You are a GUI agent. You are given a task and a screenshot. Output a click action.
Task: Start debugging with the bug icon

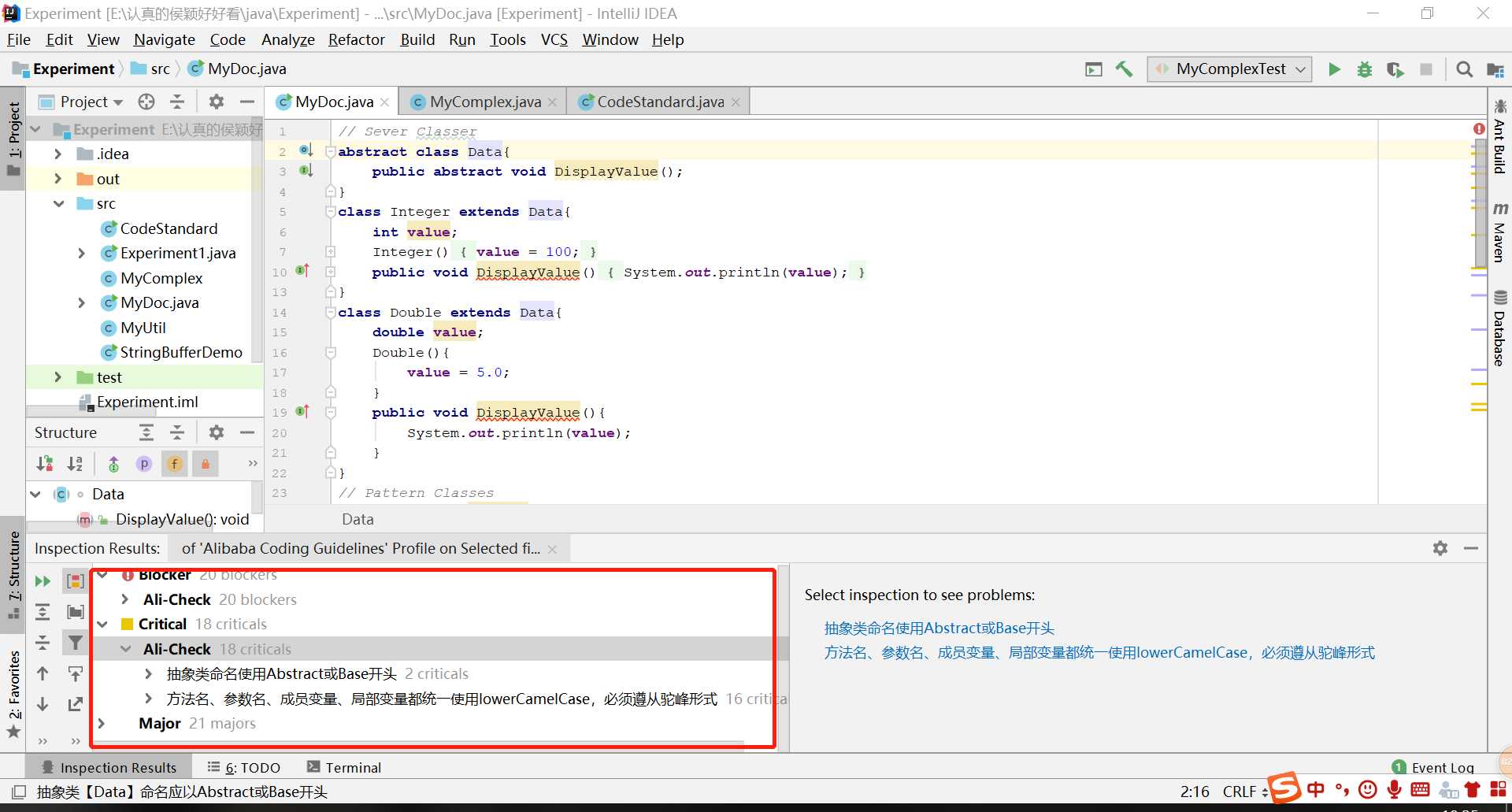pos(1365,69)
